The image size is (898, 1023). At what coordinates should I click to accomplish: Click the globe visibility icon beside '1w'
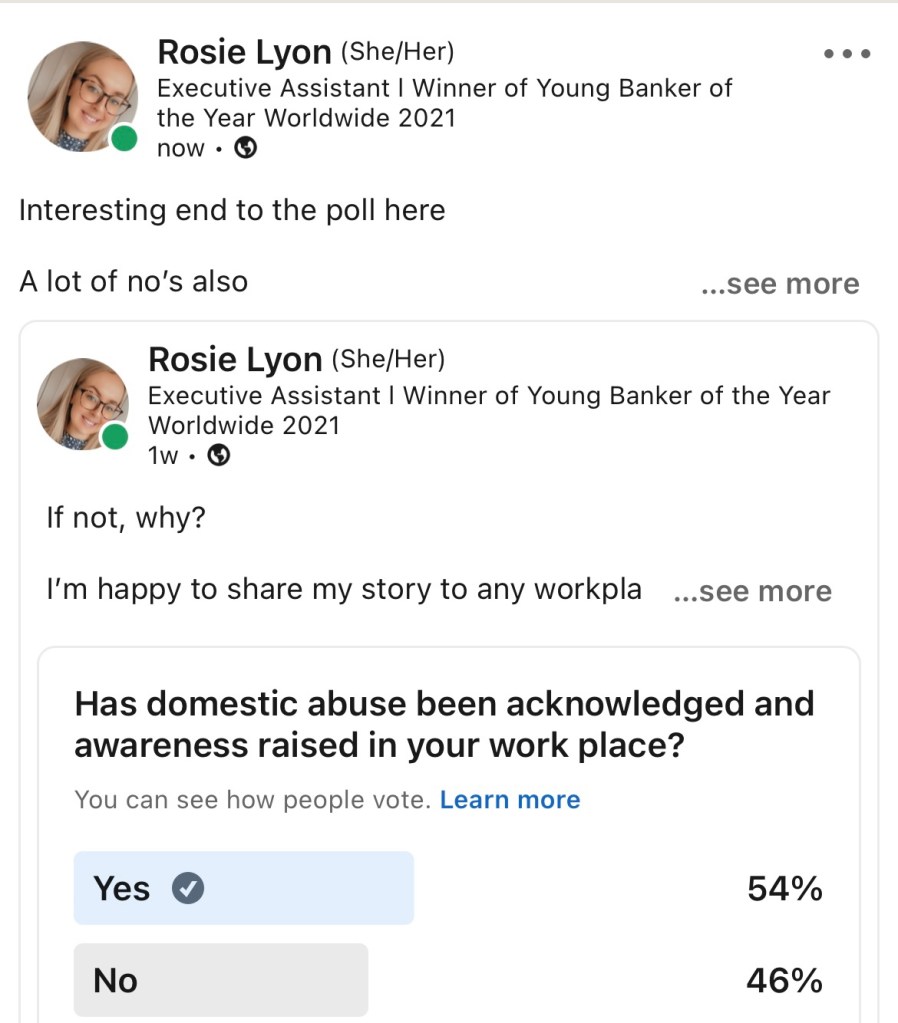coord(218,456)
